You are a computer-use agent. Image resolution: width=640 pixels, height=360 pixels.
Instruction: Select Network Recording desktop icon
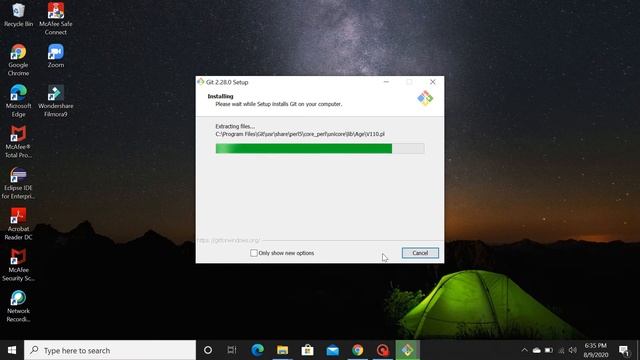pos(18,306)
